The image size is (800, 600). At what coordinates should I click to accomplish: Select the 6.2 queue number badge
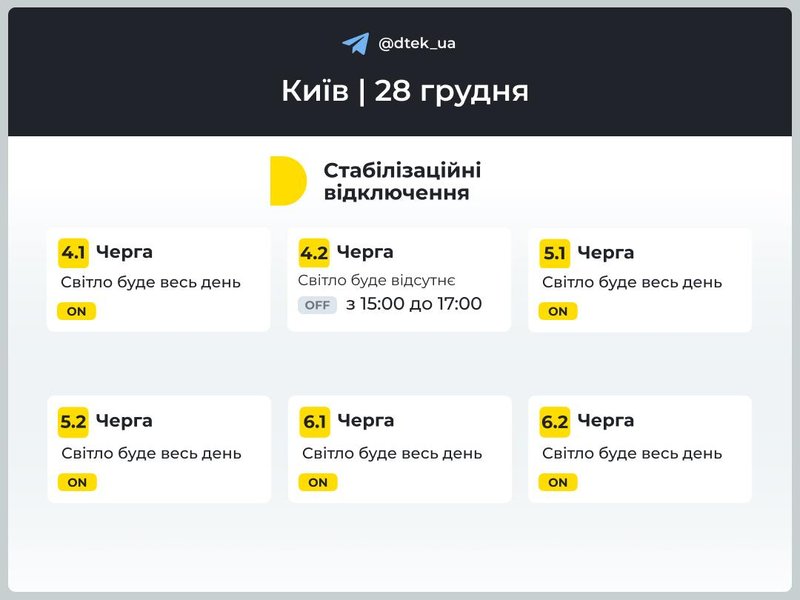pos(555,422)
